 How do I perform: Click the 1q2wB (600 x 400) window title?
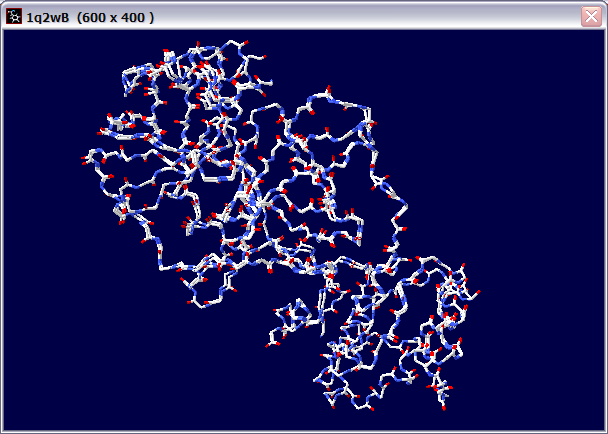click(90, 17)
